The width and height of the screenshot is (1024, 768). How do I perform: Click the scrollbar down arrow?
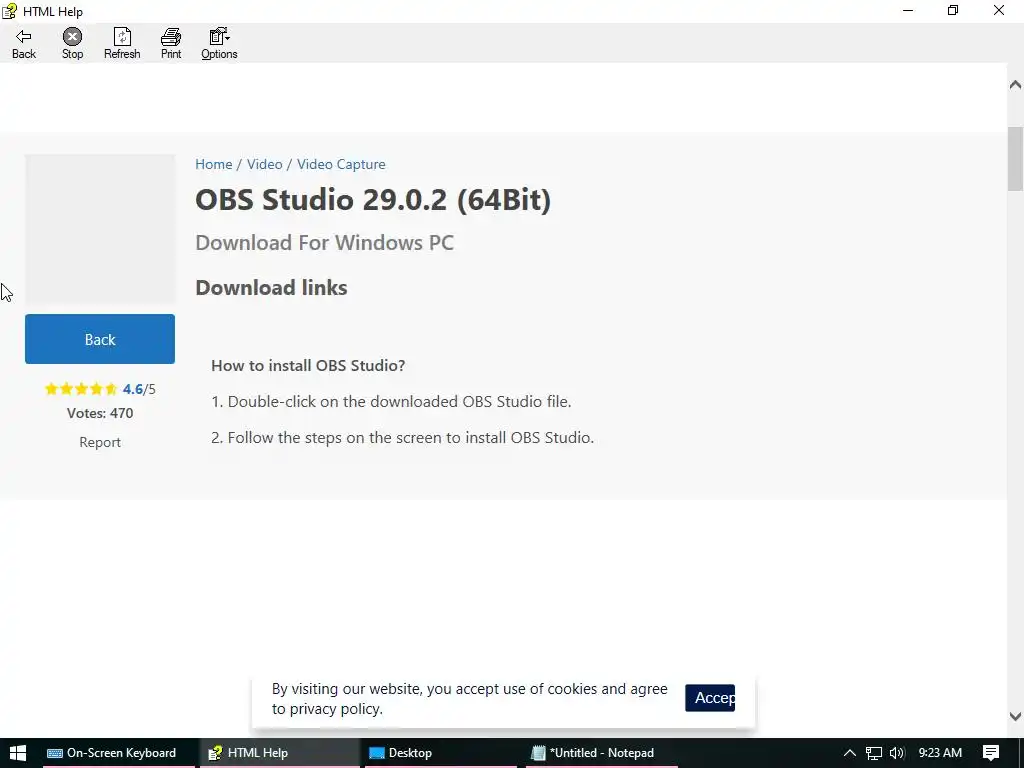coord(1015,716)
